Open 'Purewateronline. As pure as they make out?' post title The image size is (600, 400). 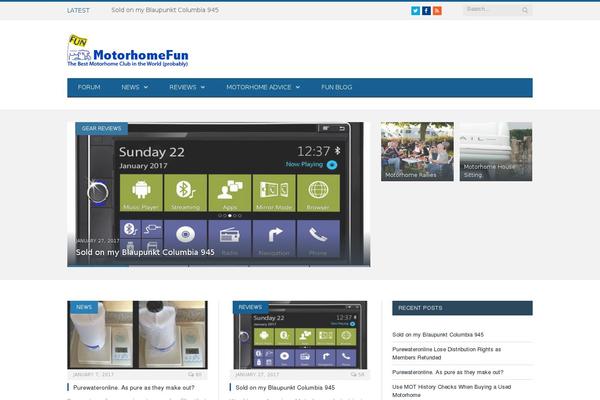pyautogui.click(x=134, y=388)
